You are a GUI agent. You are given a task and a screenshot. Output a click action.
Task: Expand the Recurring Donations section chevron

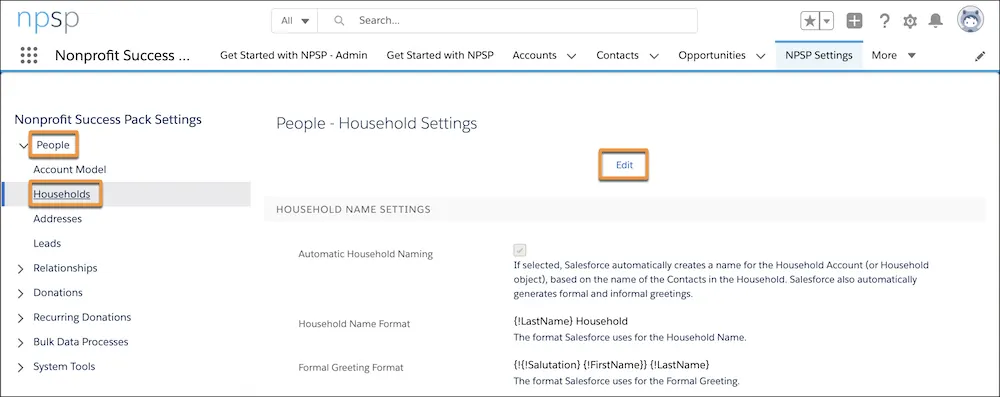(21, 318)
